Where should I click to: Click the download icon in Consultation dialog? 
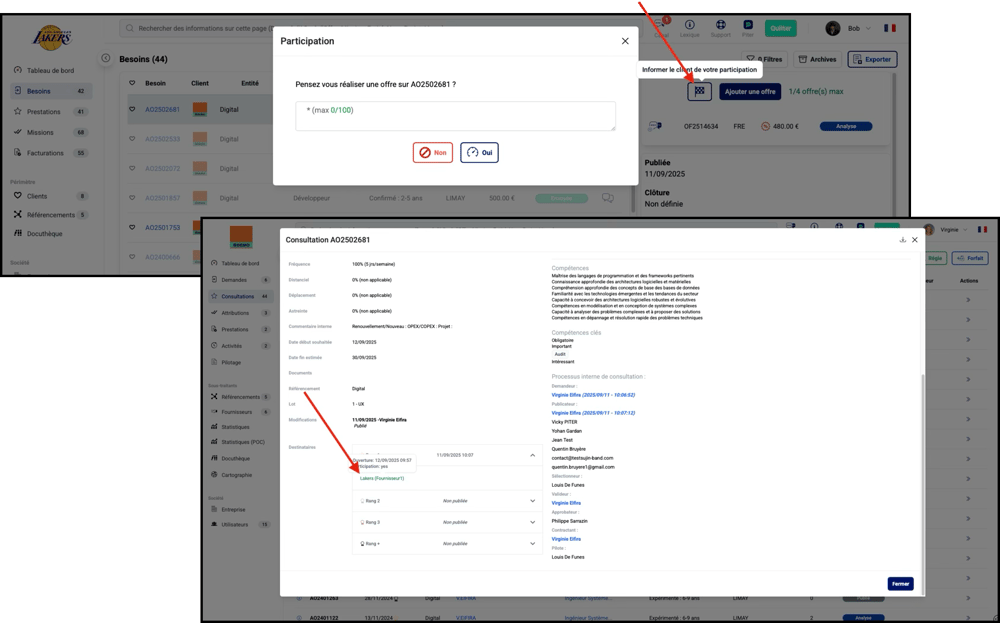click(903, 240)
